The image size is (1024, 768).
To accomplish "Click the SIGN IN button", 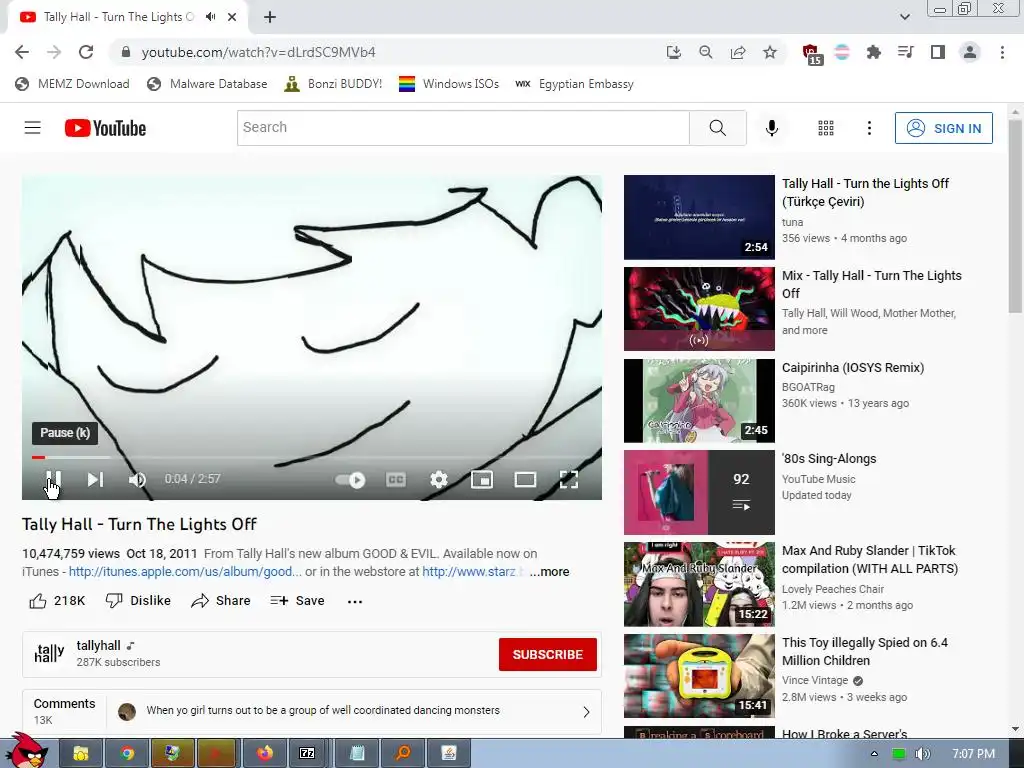I will (x=944, y=128).
